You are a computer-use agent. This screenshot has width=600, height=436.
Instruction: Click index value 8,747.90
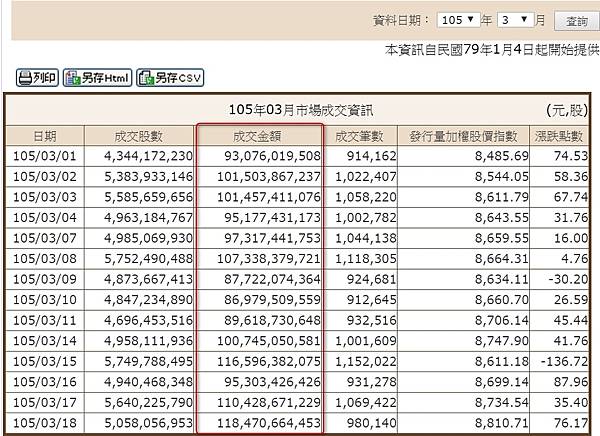pos(502,341)
